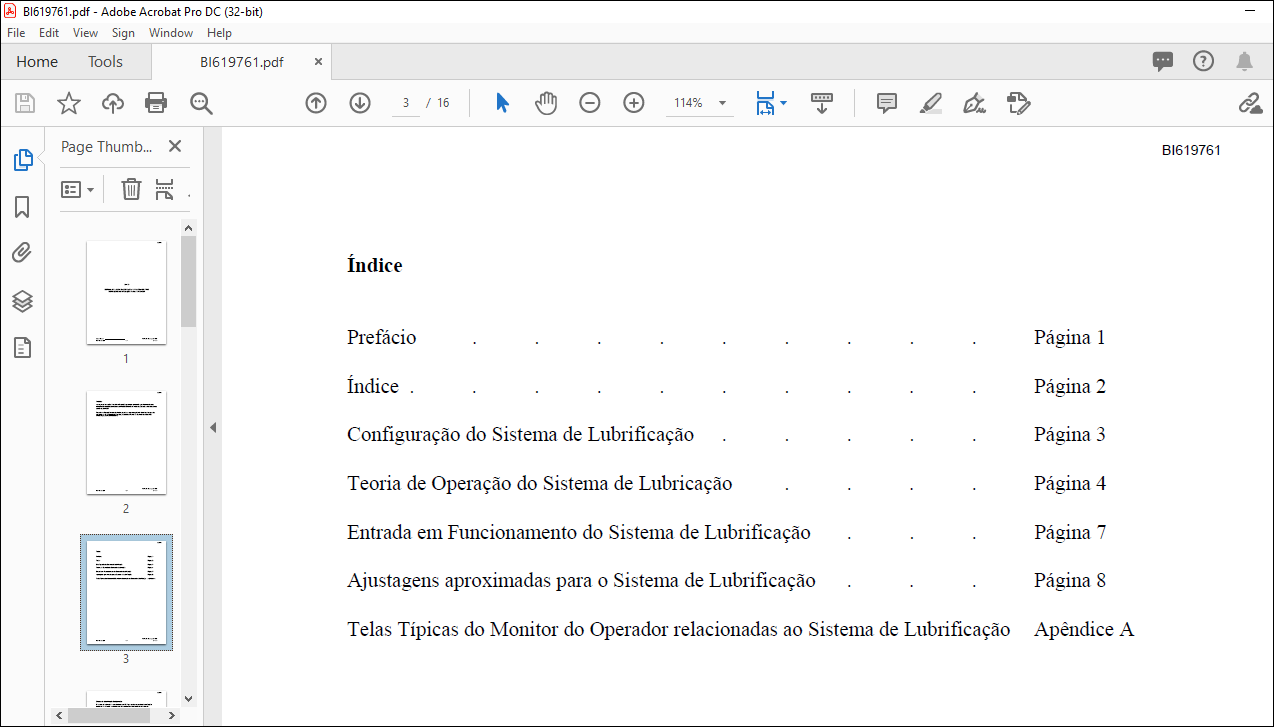
Task: Expand the fit page options arrow
Action: click(x=783, y=103)
